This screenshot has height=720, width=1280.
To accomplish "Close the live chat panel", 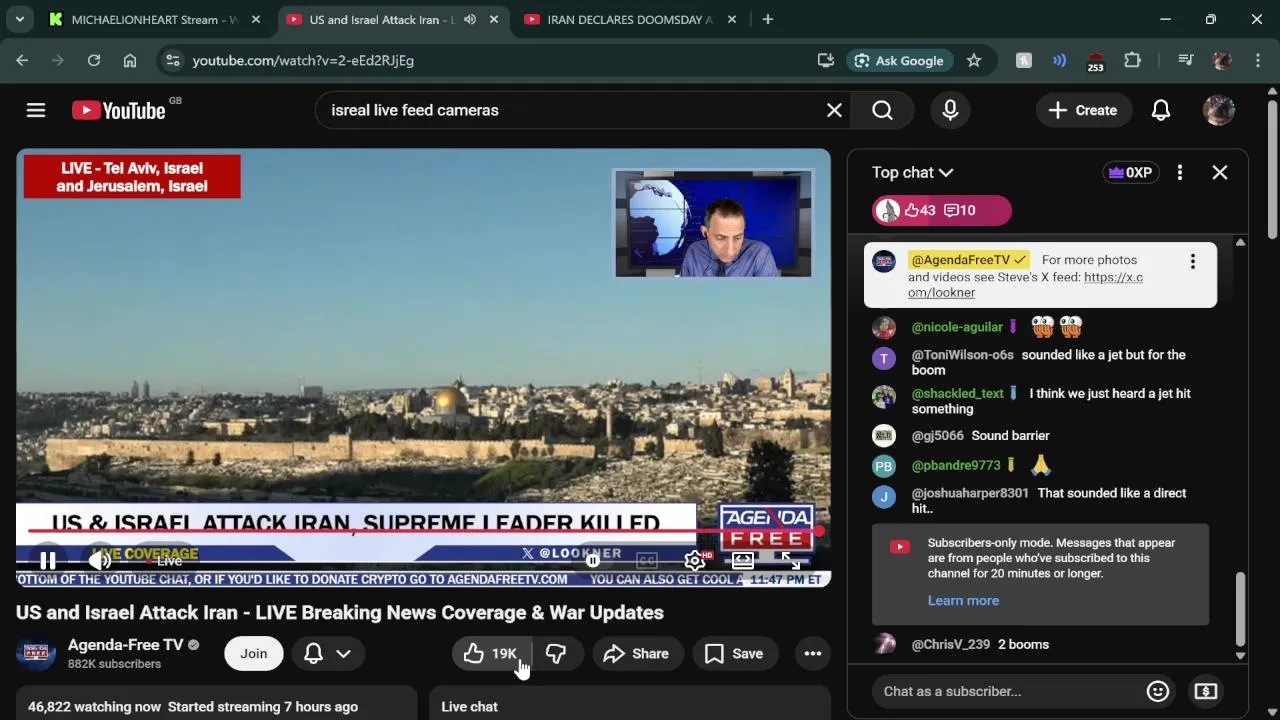I will (x=1220, y=172).
